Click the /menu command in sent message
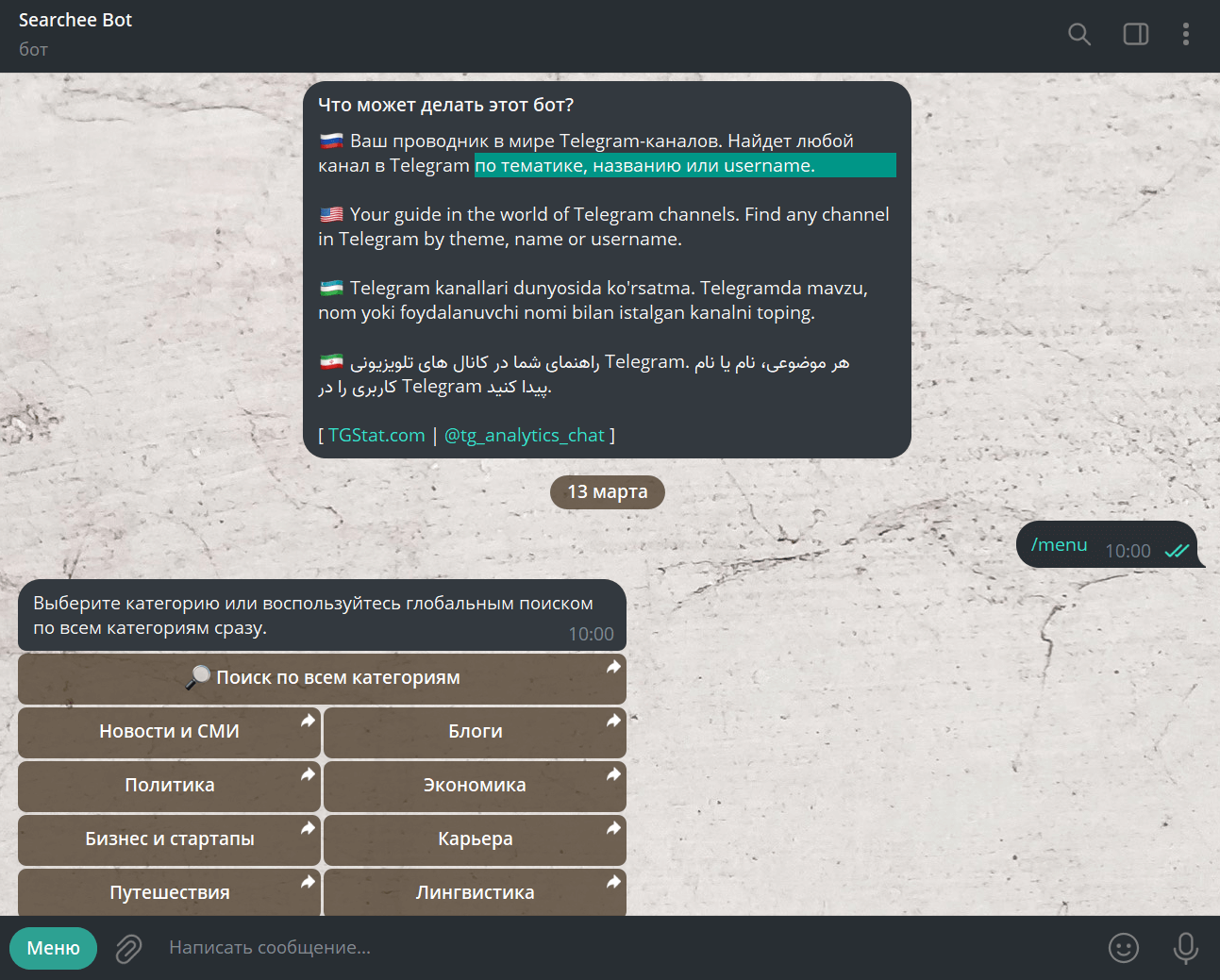The image size is (1220, 980). click(1059, 545)
